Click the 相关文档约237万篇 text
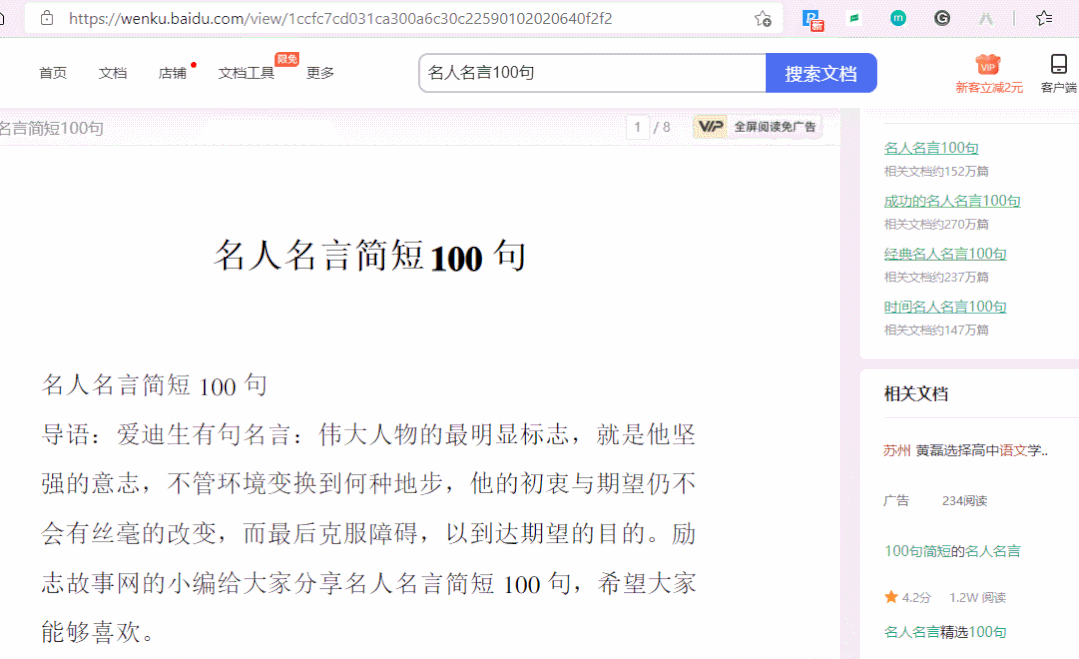 click(x=936, y=277)
